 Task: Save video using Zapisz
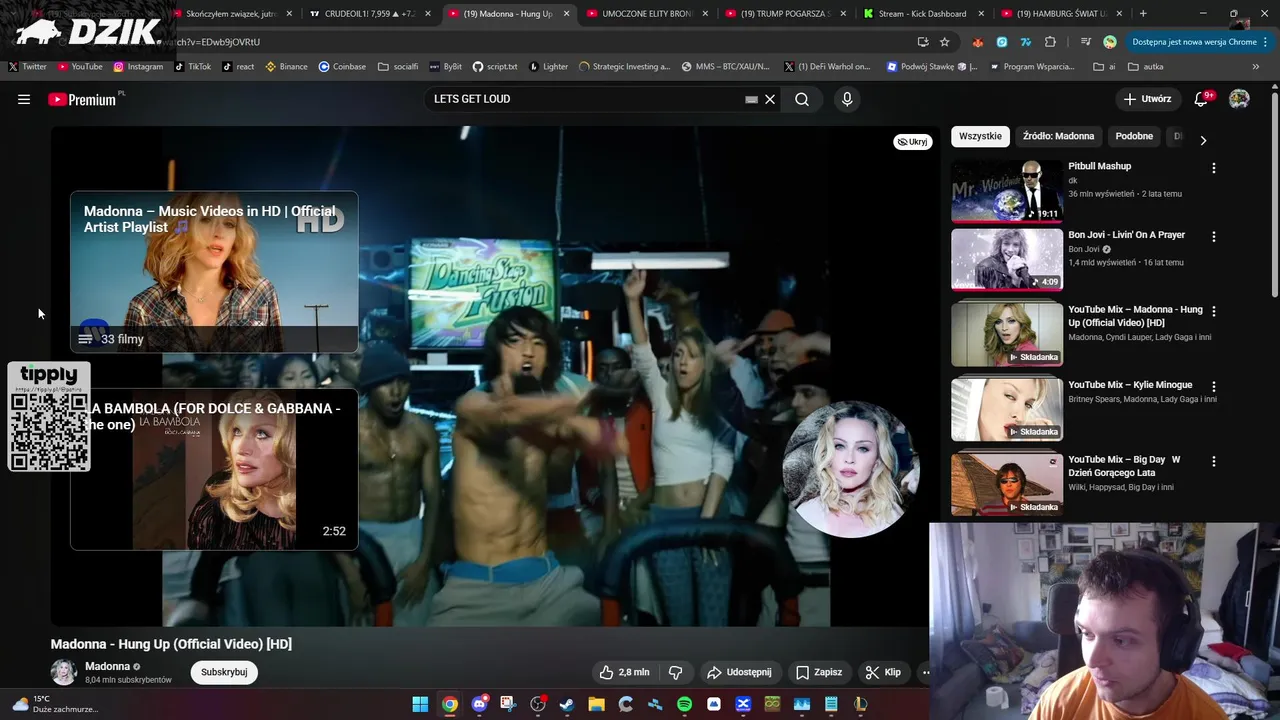point(818,672)
